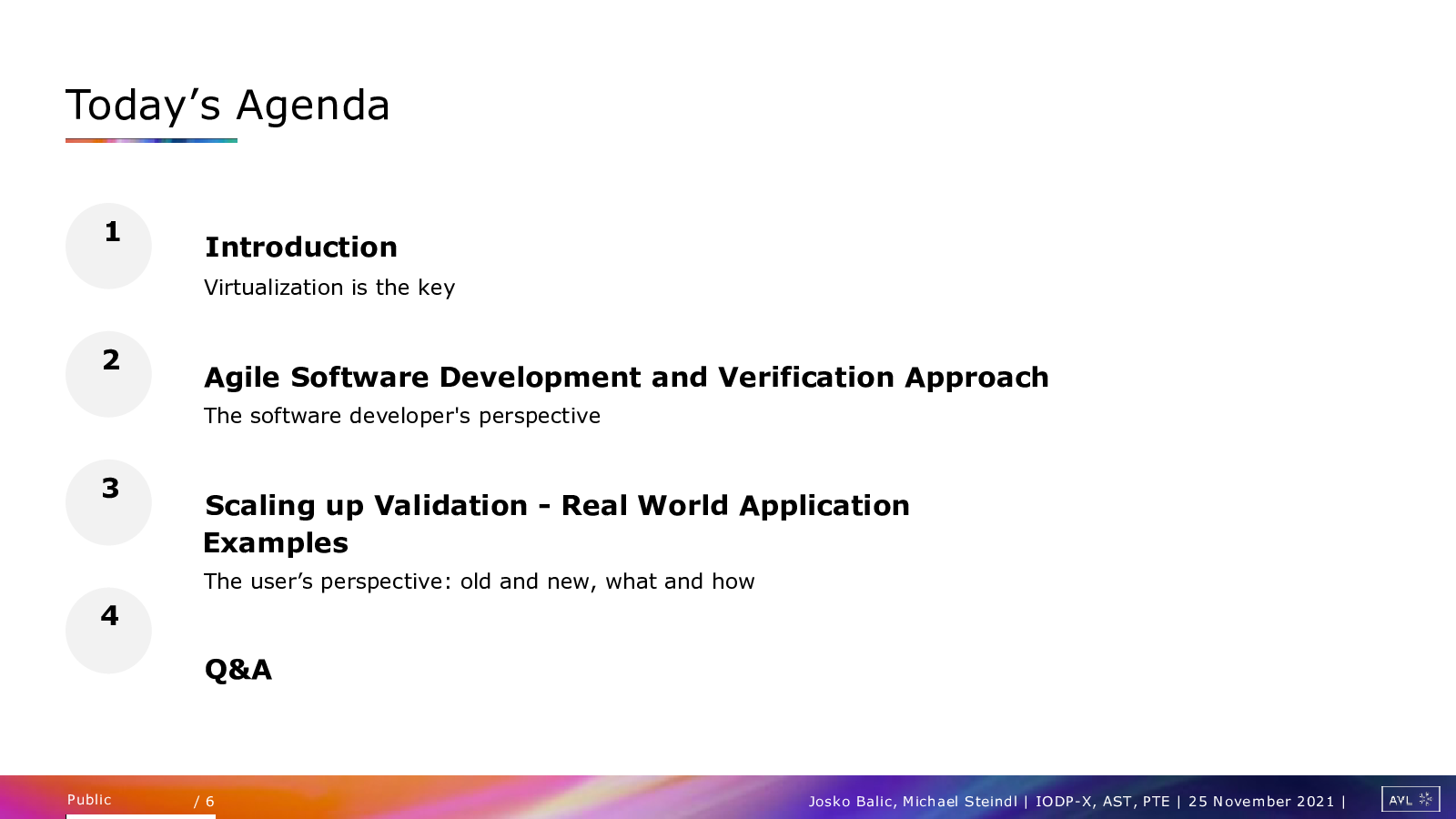Click 'IODP-X, AST, PTE' department text
1456x819 pixels.
pos(1103,802)
